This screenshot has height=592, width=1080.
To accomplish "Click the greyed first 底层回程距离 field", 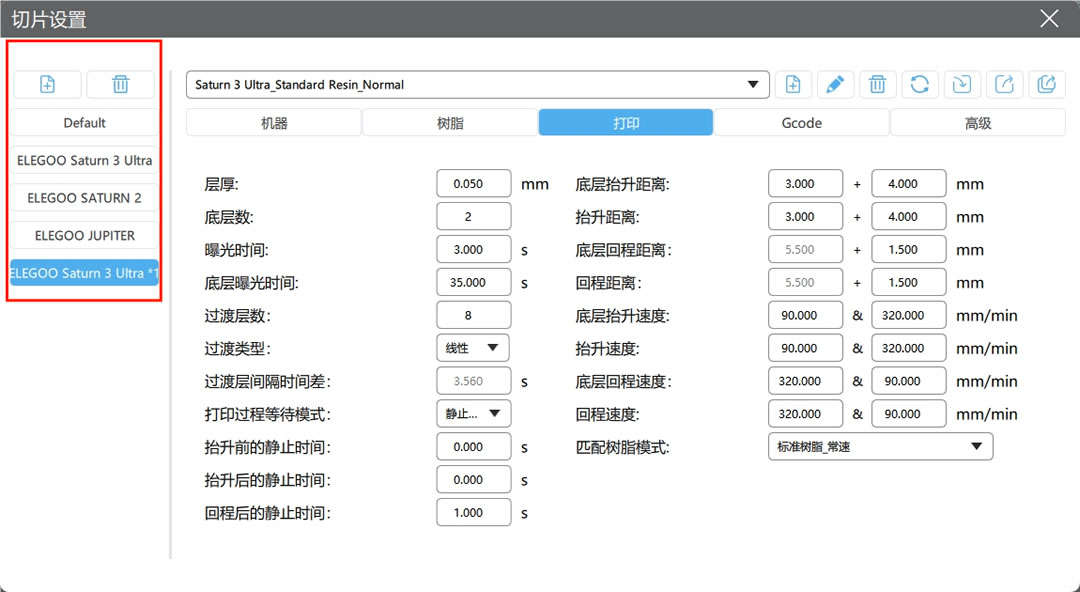I will [805, 249].
